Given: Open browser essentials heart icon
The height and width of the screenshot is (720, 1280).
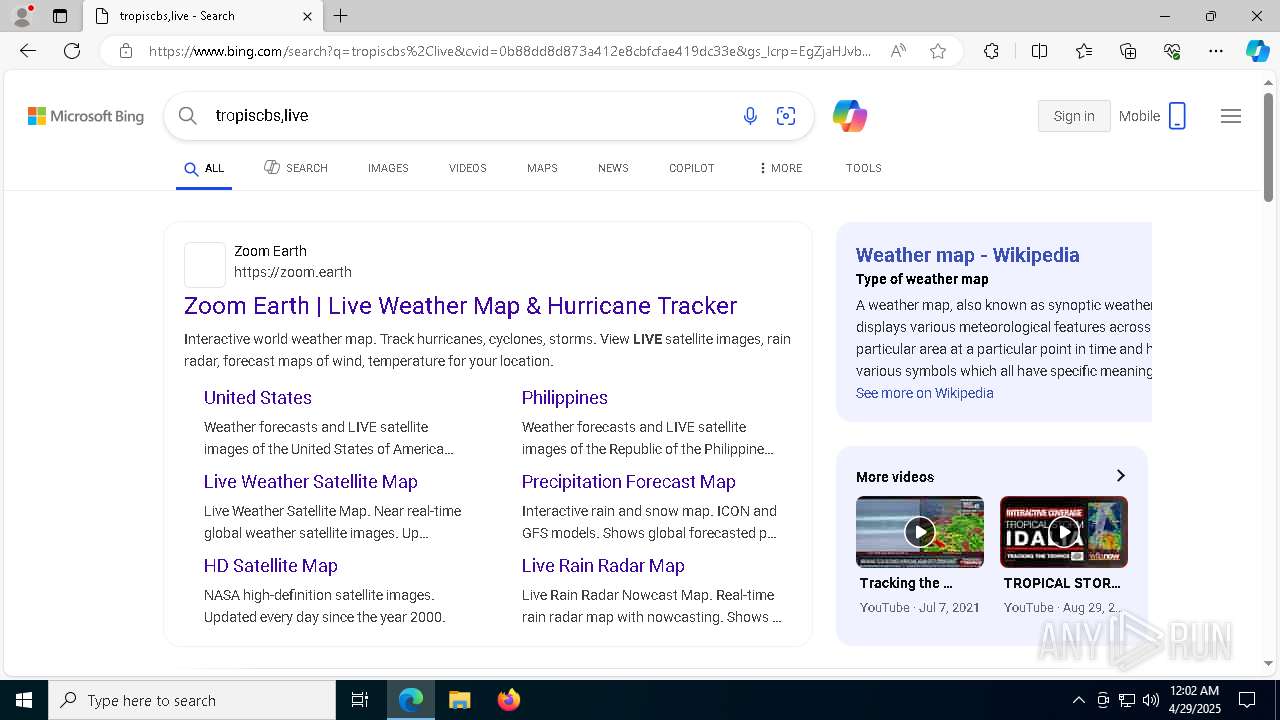Looking at the screenshot, I should [1172, 51].
